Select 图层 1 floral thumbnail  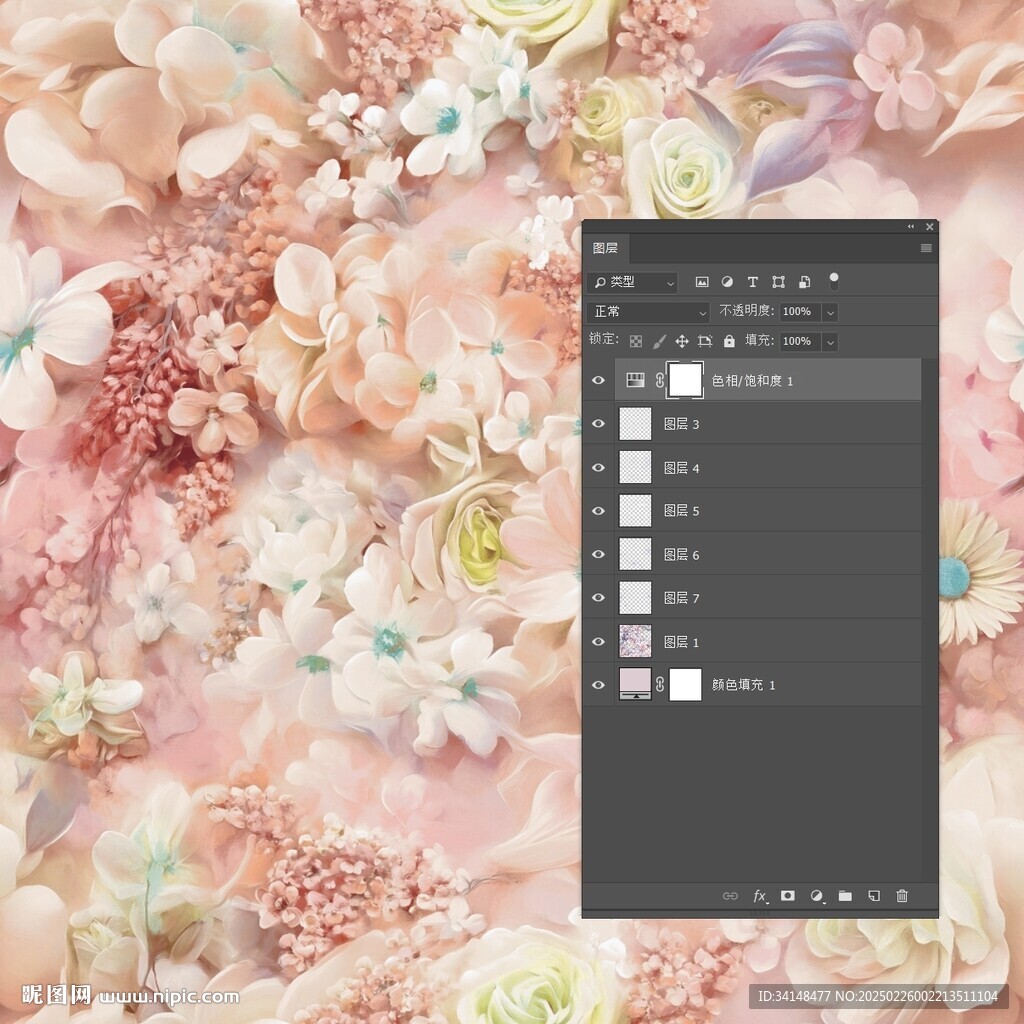click(x=635, y=641)
